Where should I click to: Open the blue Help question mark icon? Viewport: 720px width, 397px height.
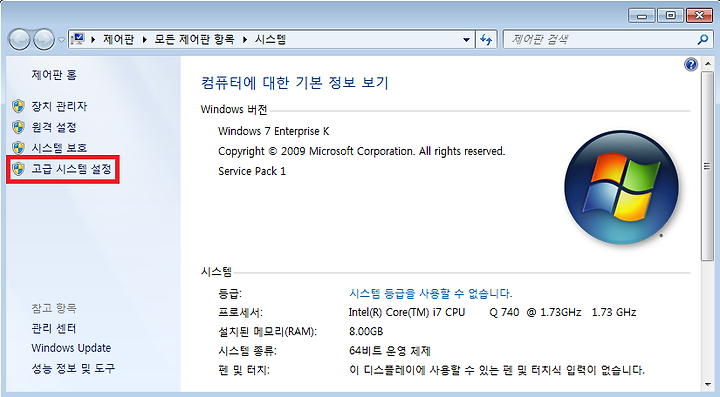tap(691, 65)
